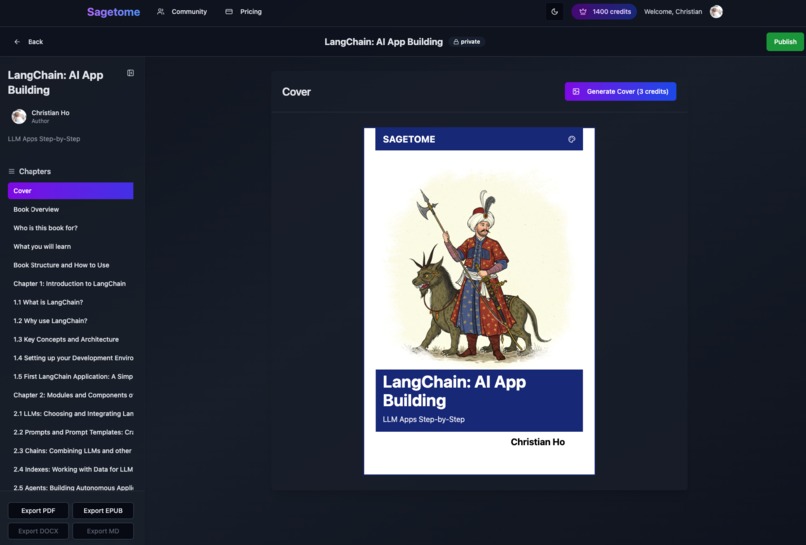
Task: Click the Cover section heading
Action: 296,92
